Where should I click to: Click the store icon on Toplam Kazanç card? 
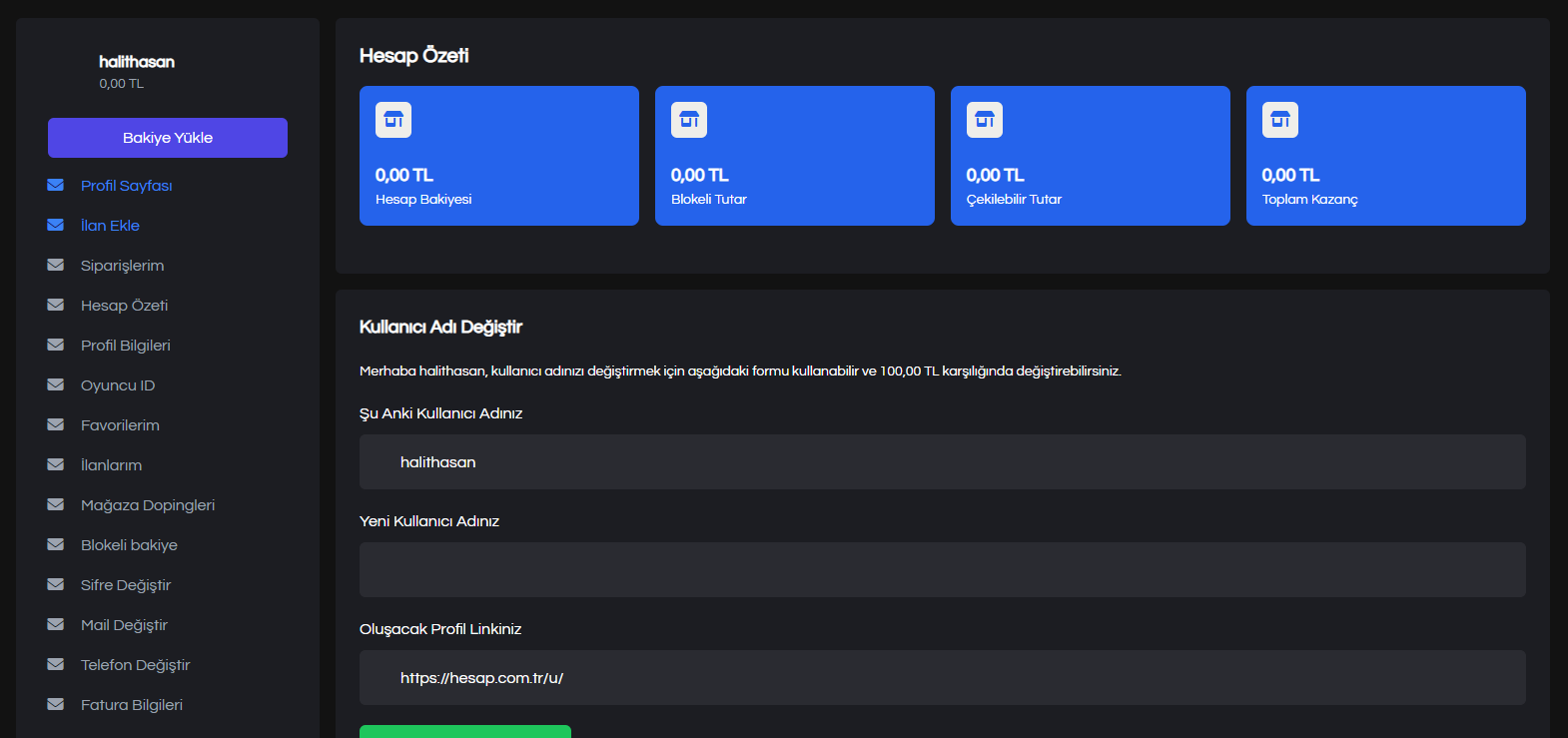(x=1280, y=120)
